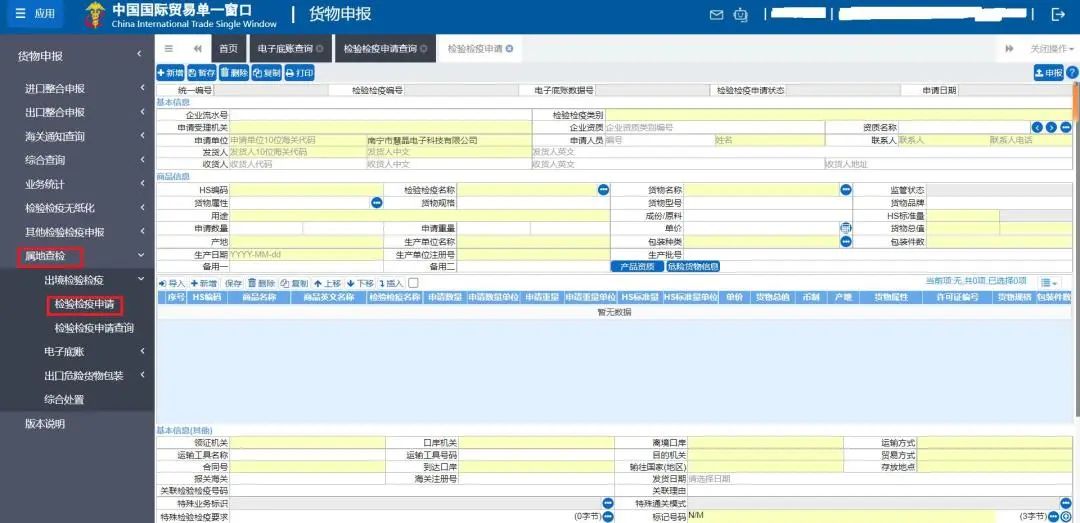Click the 暂存 temporary save button

click(x=201, y=73)
